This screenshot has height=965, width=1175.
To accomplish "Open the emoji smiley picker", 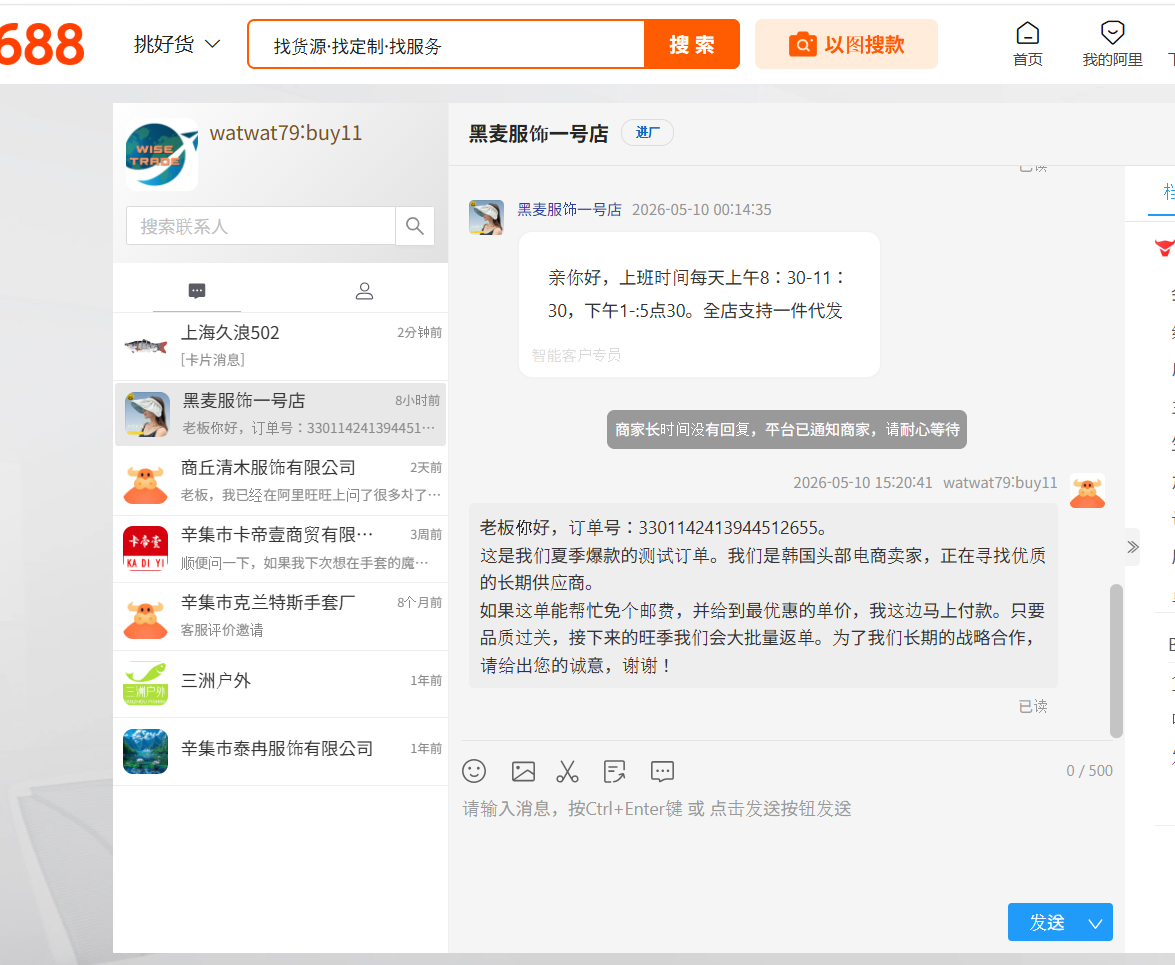I will click(x=474, y=771).
